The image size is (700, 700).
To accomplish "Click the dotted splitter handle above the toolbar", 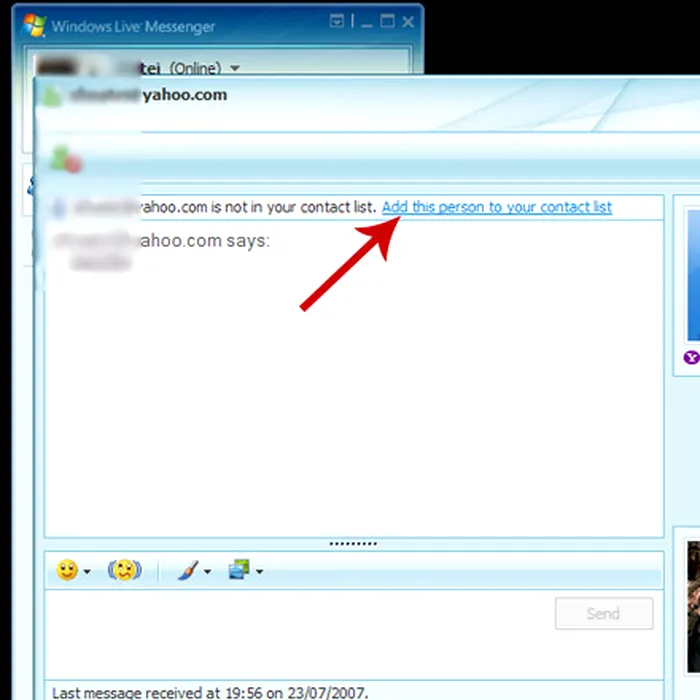I will [x=353, y=544].
